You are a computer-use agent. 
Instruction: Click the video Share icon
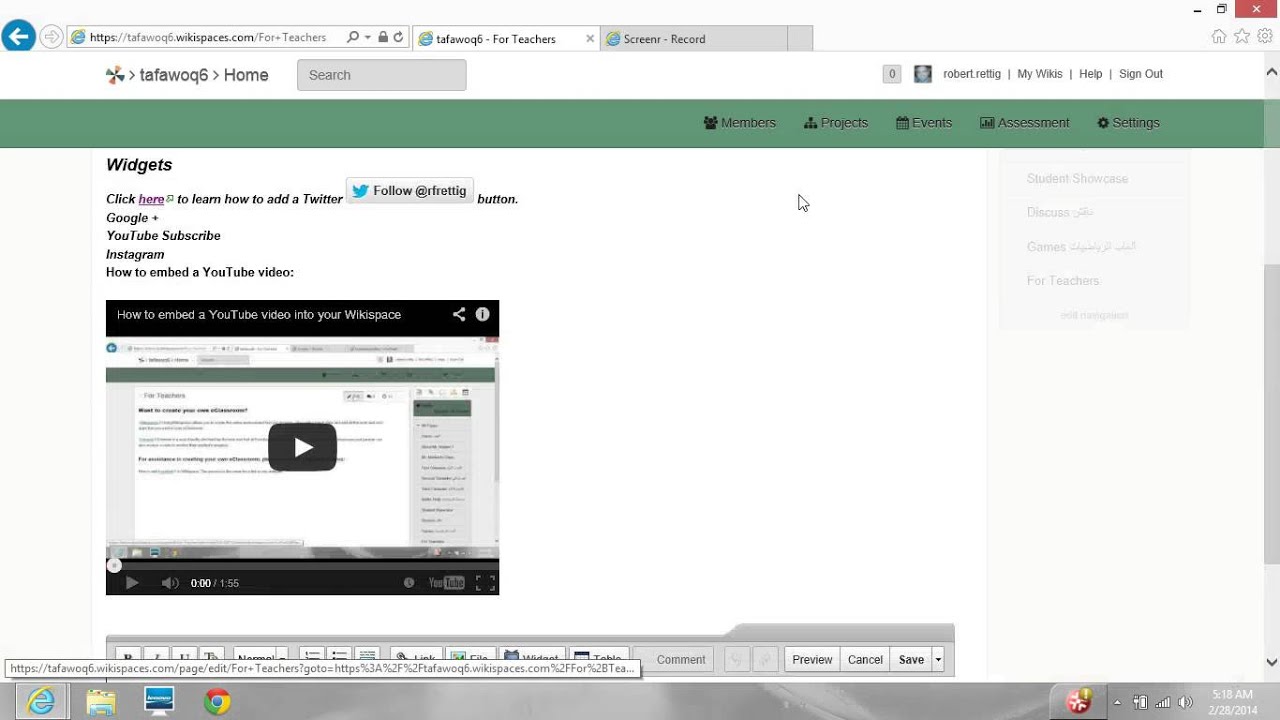point(459,314)
